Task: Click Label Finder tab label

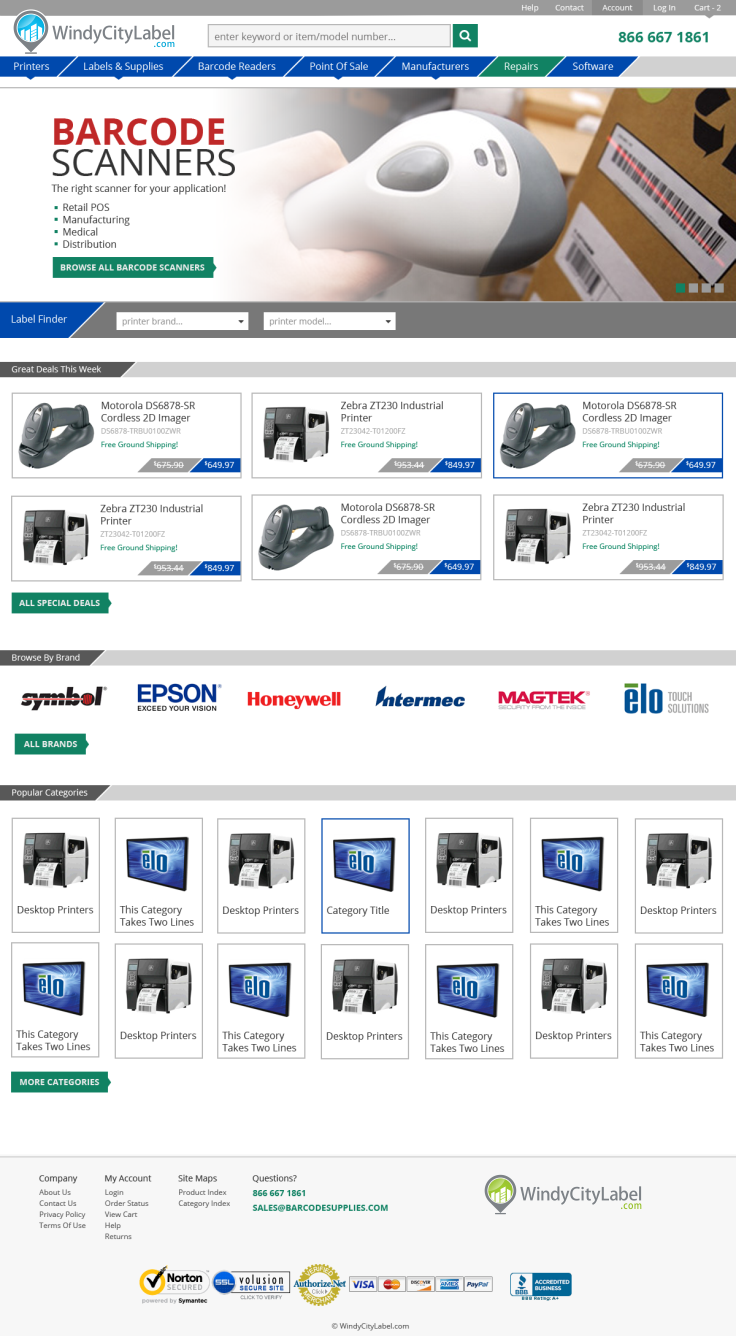Action: point(39,319)
